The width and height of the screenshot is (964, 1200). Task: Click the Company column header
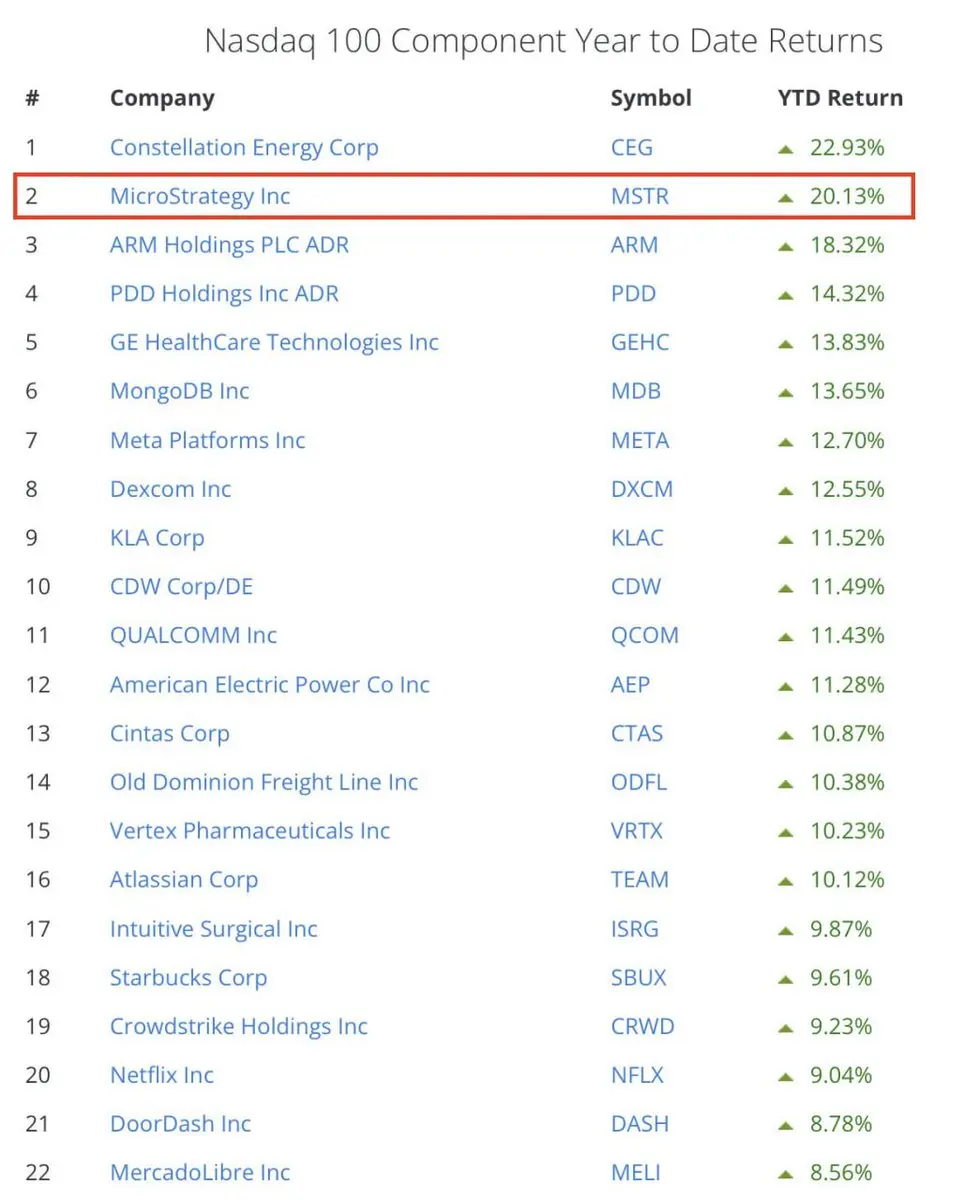[162, 98]
